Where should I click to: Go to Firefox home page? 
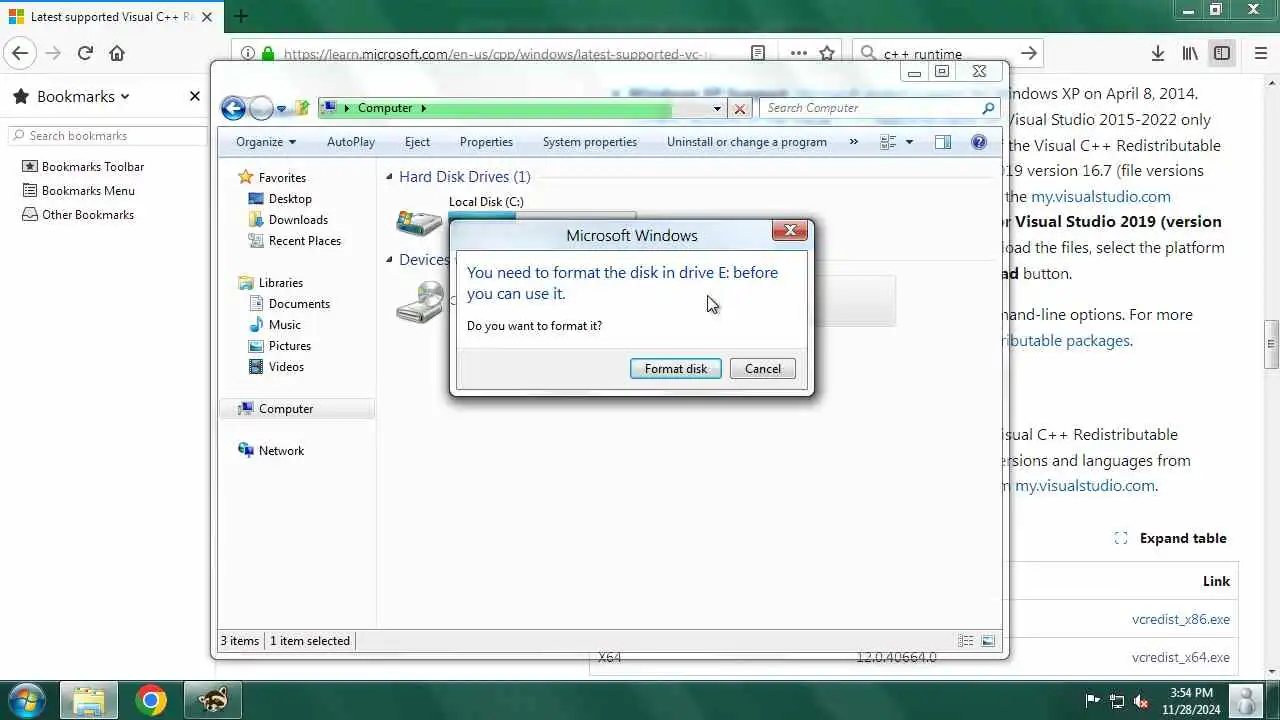coord(117,53)
